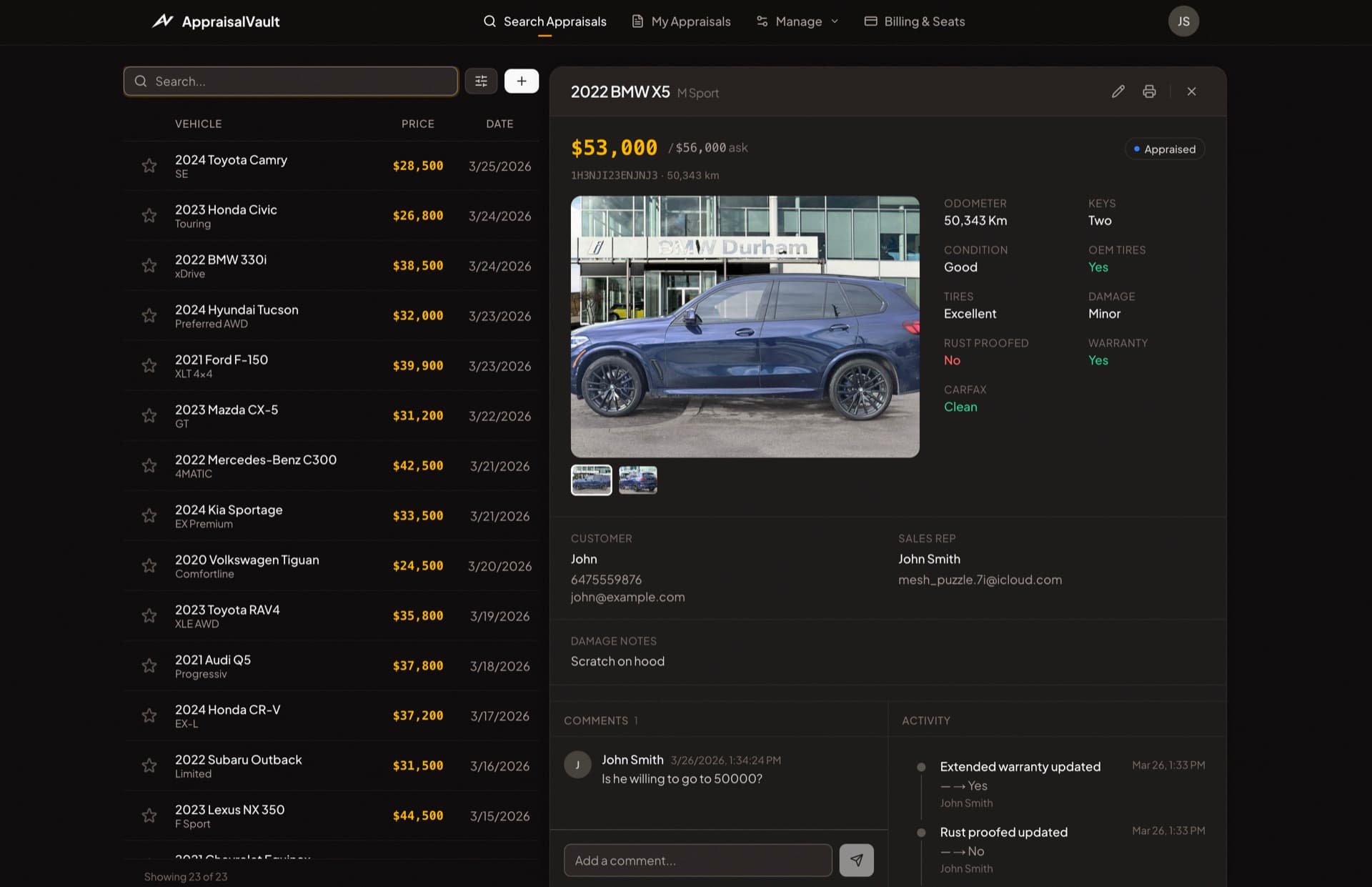Print the BMW X5 appraisal

pos(1149,91)
